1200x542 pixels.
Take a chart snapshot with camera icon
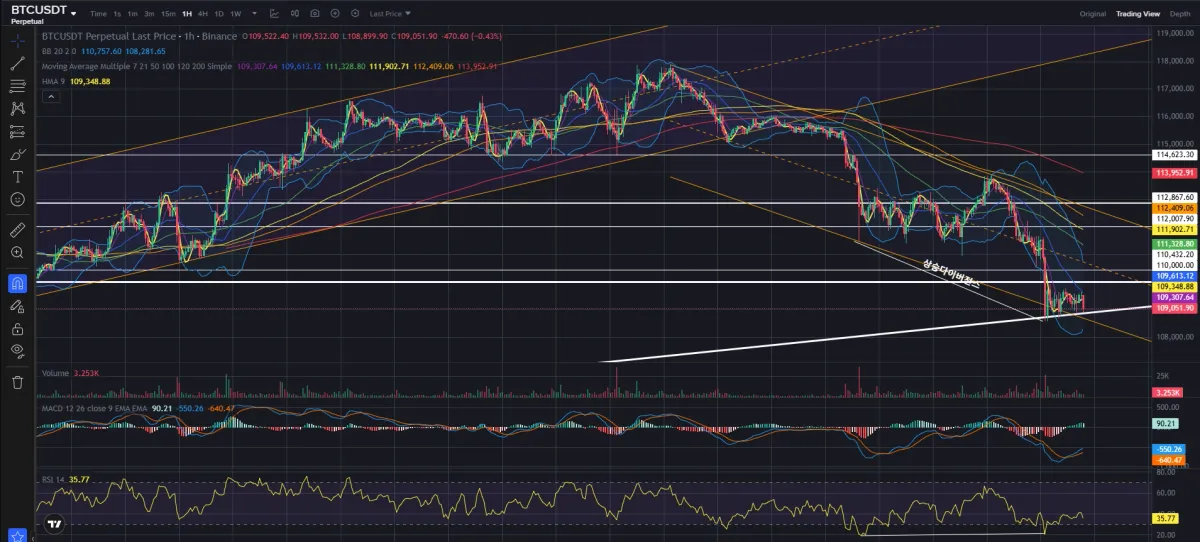tap(315, 14)
